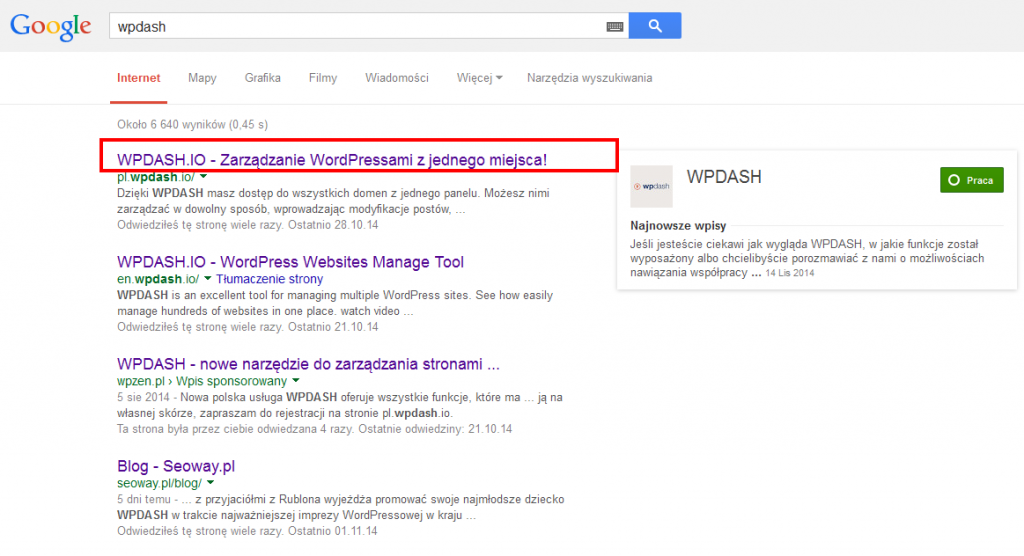Open the WPDASH.IO Zarządzanie WordPressami result
The width and height of the screenshot is (1024, 556).
click(332, 159)
